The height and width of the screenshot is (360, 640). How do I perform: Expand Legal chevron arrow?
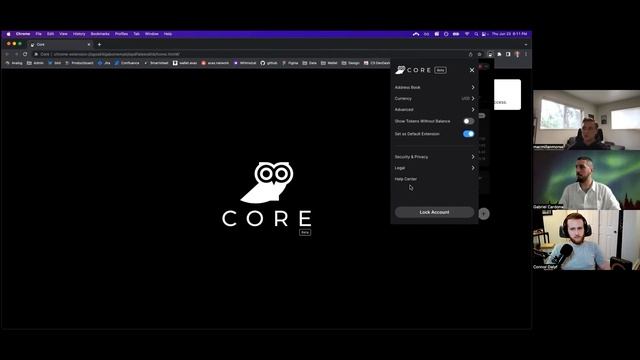[x=473, y=168]
